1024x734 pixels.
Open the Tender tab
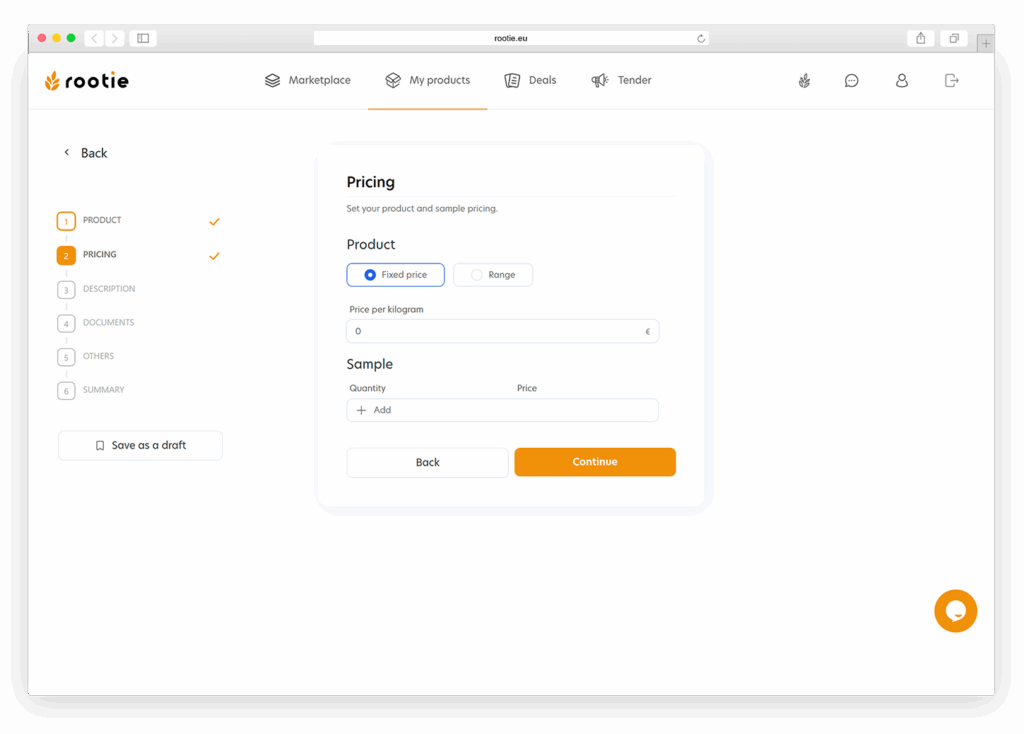point(621,81)
